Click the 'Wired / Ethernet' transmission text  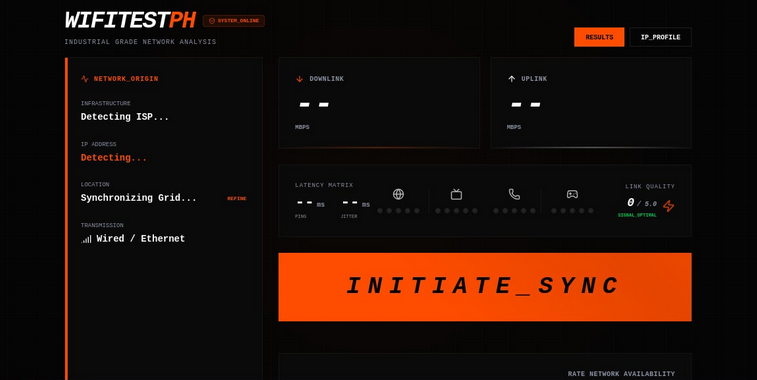tap(140, 239)
